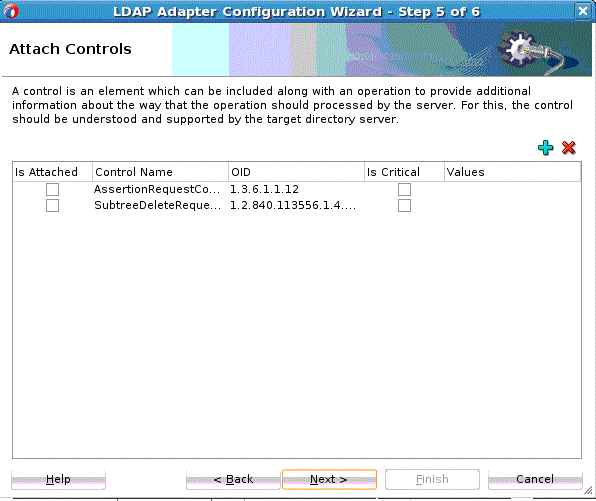Click the OID column header
This screenshot has width=596, height=501.
click(296, 172)
